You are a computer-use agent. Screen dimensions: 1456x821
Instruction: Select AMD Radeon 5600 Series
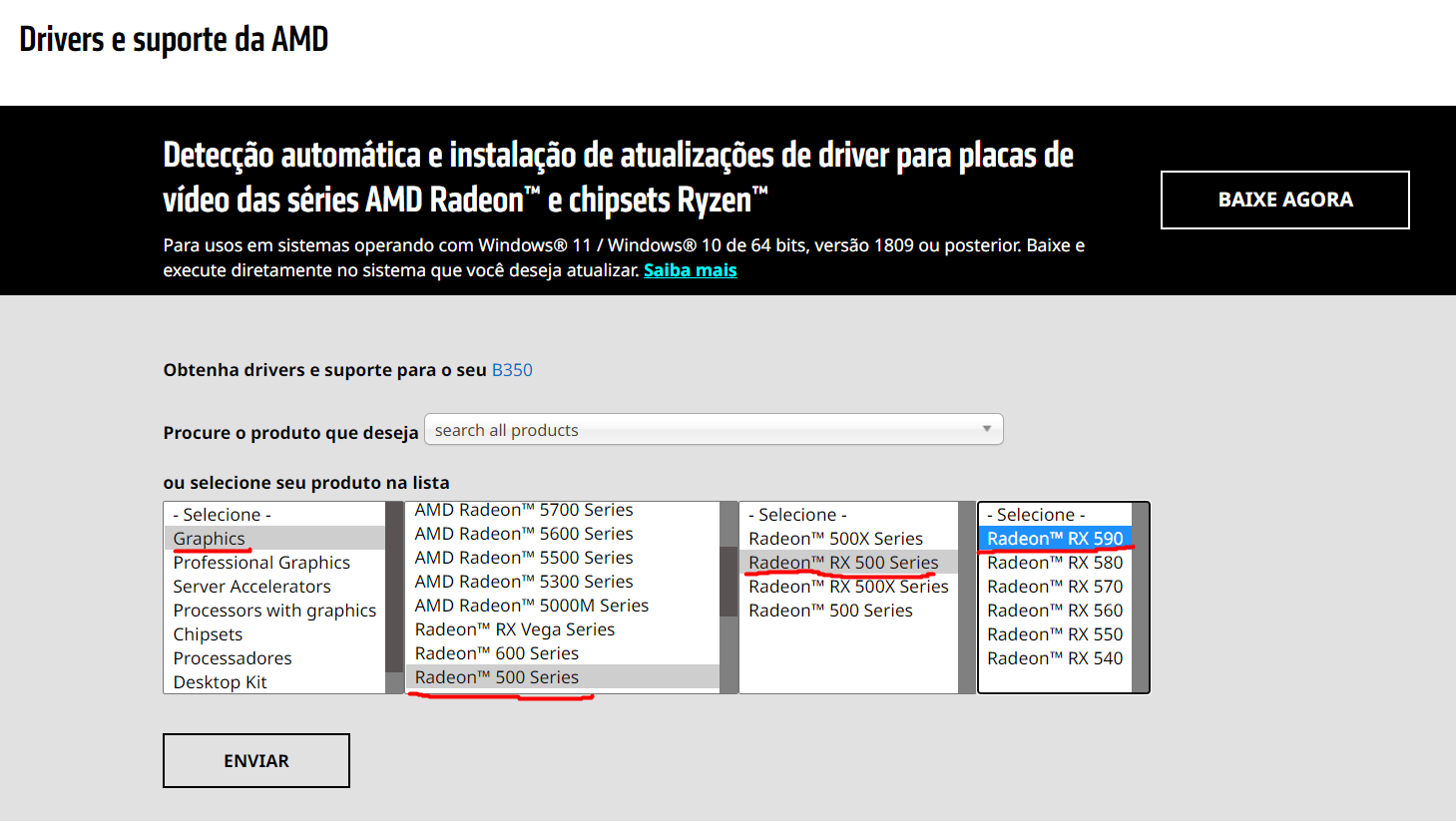coord(563,534)
